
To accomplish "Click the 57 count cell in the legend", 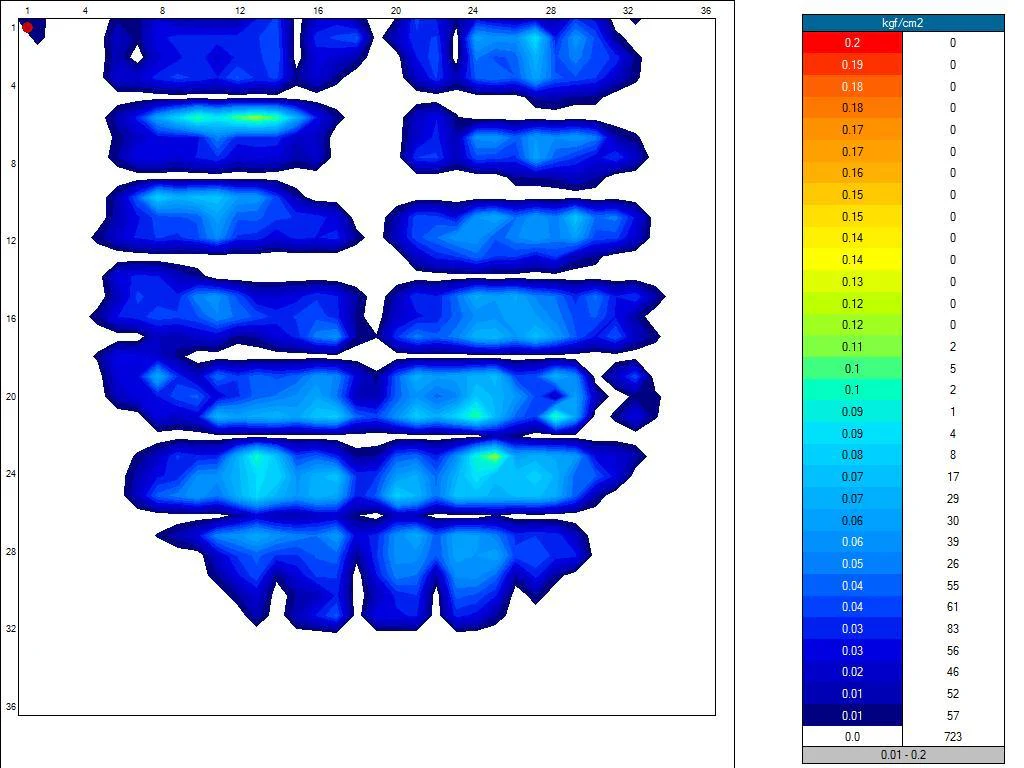I will 952,716.
